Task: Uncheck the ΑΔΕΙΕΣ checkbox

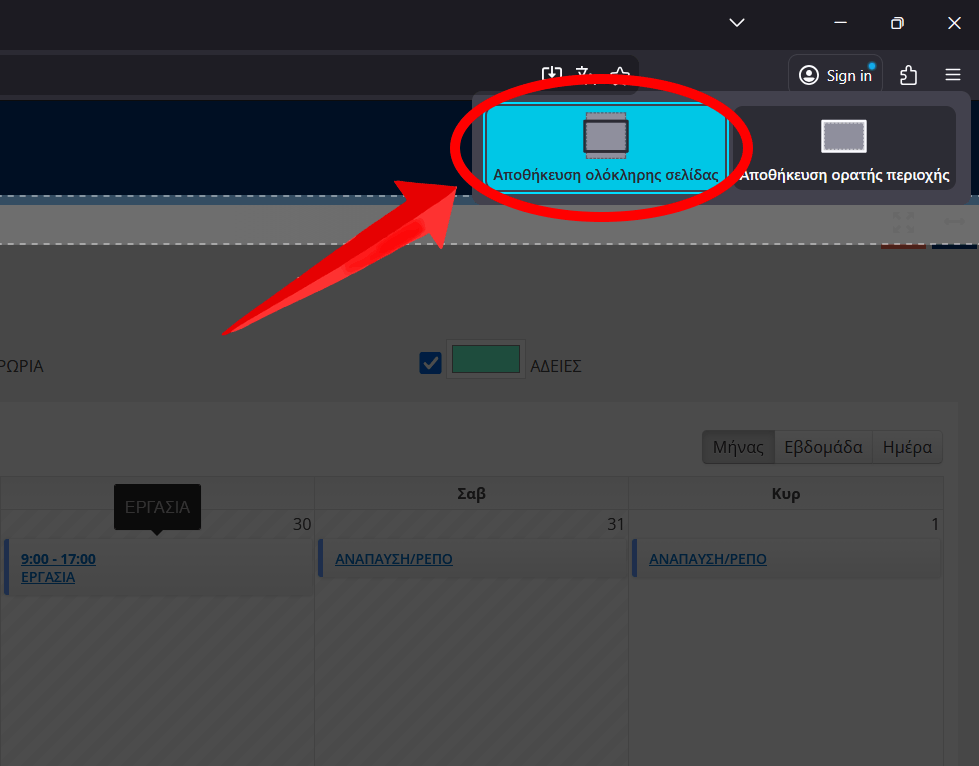Action: (x=430, y=363)
